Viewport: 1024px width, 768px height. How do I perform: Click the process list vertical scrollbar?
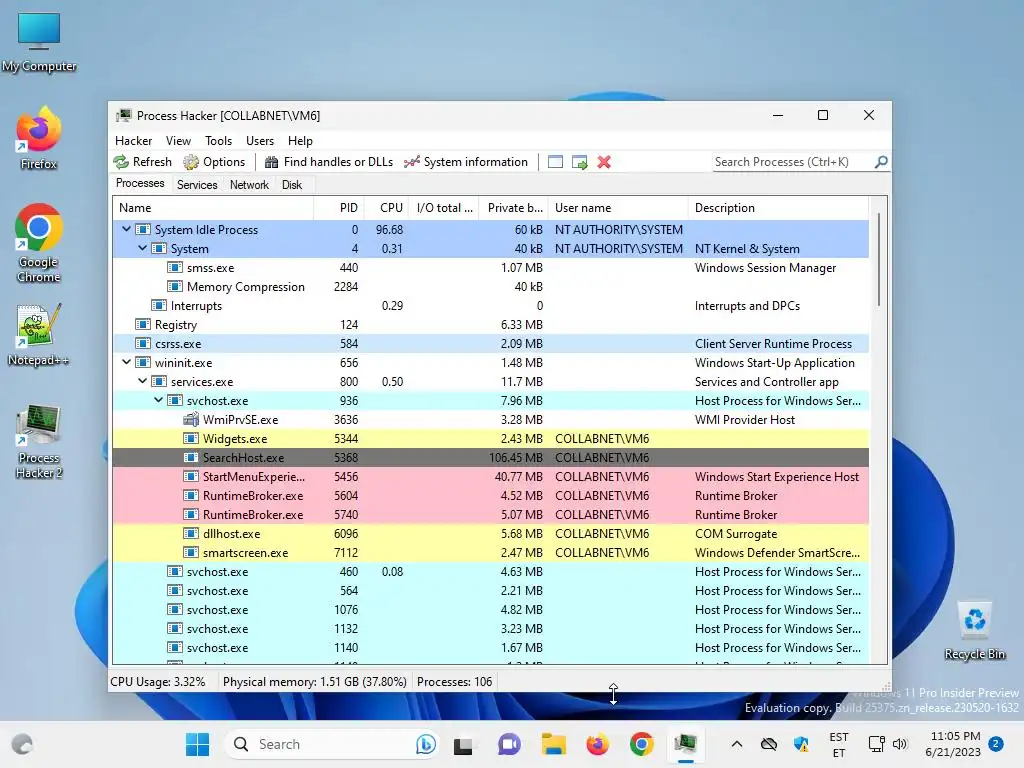[x=878, y=259]
